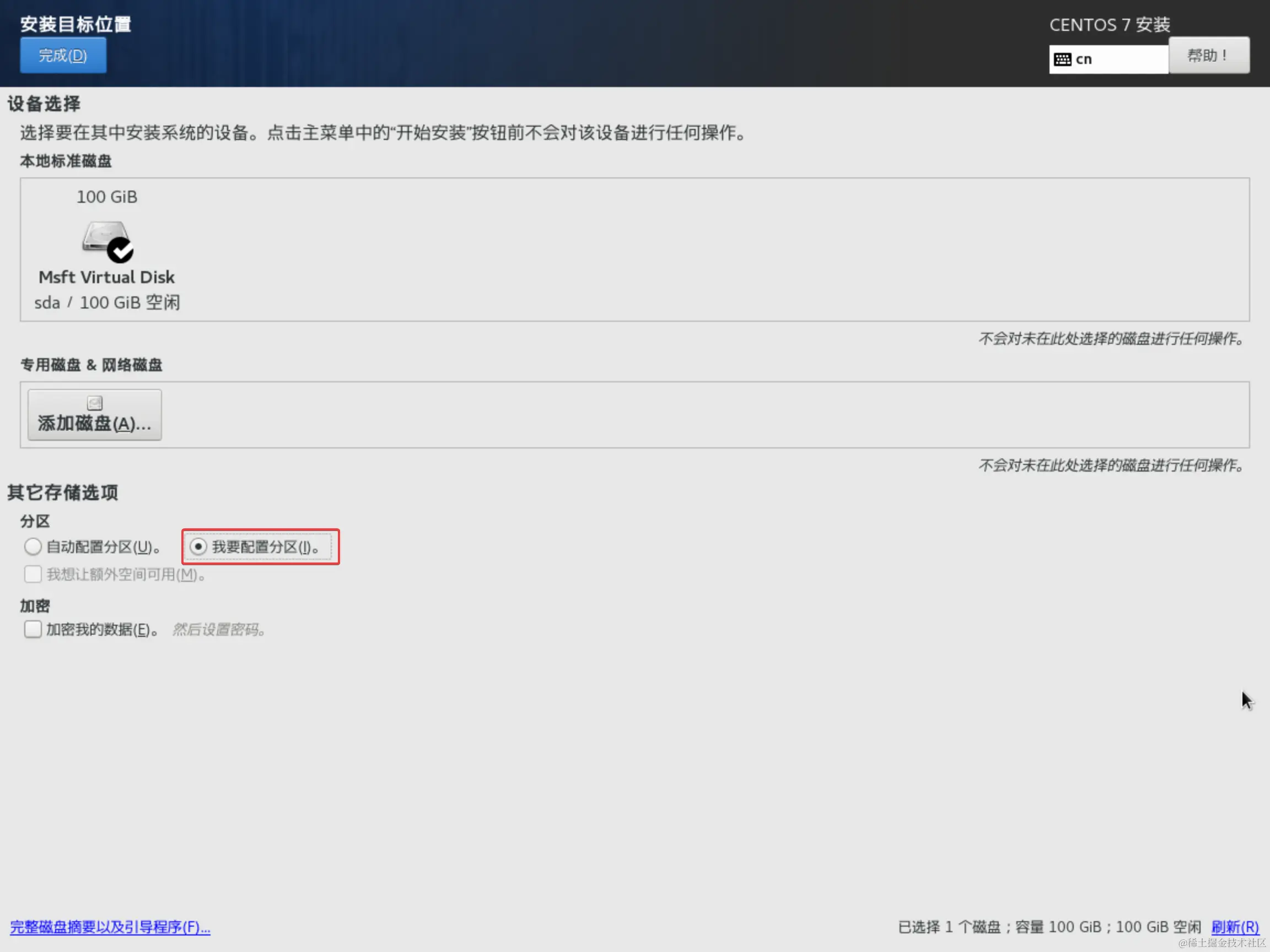Image resolution: width=1270 pixels, height=952 pixels.
Task: Click the small disk icon in 添加磁盘 button
Action: [x=95, y=403]
